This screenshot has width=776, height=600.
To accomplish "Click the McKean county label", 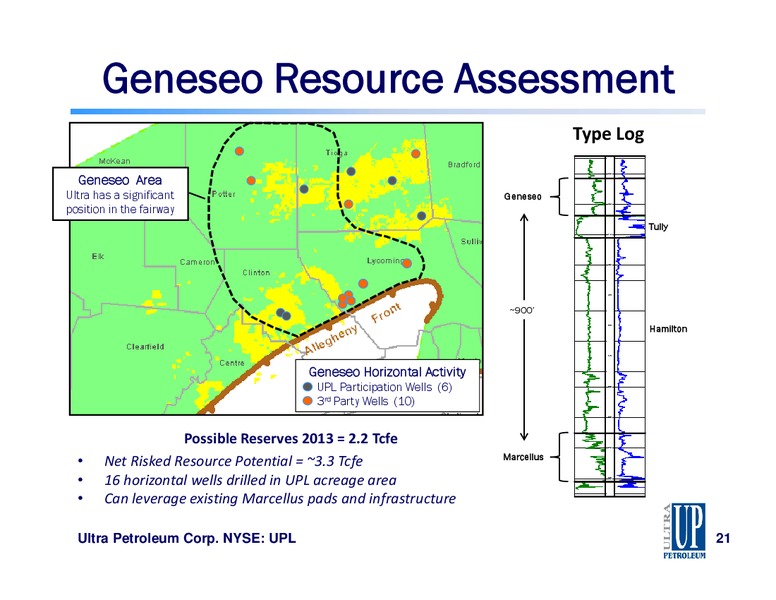I will pyautogui.click(x=114, y=161).
